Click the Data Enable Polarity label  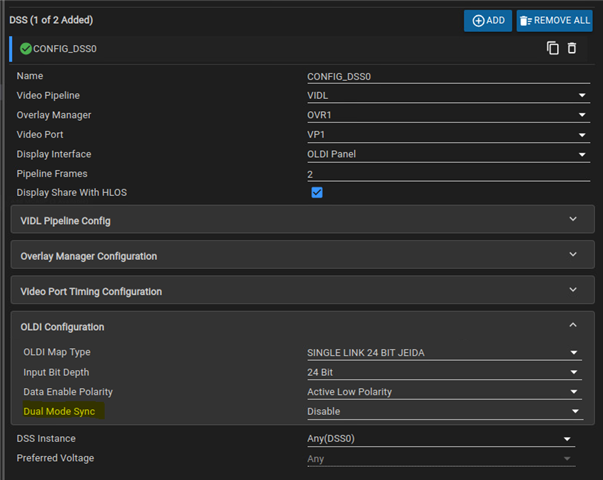point(68,392)
